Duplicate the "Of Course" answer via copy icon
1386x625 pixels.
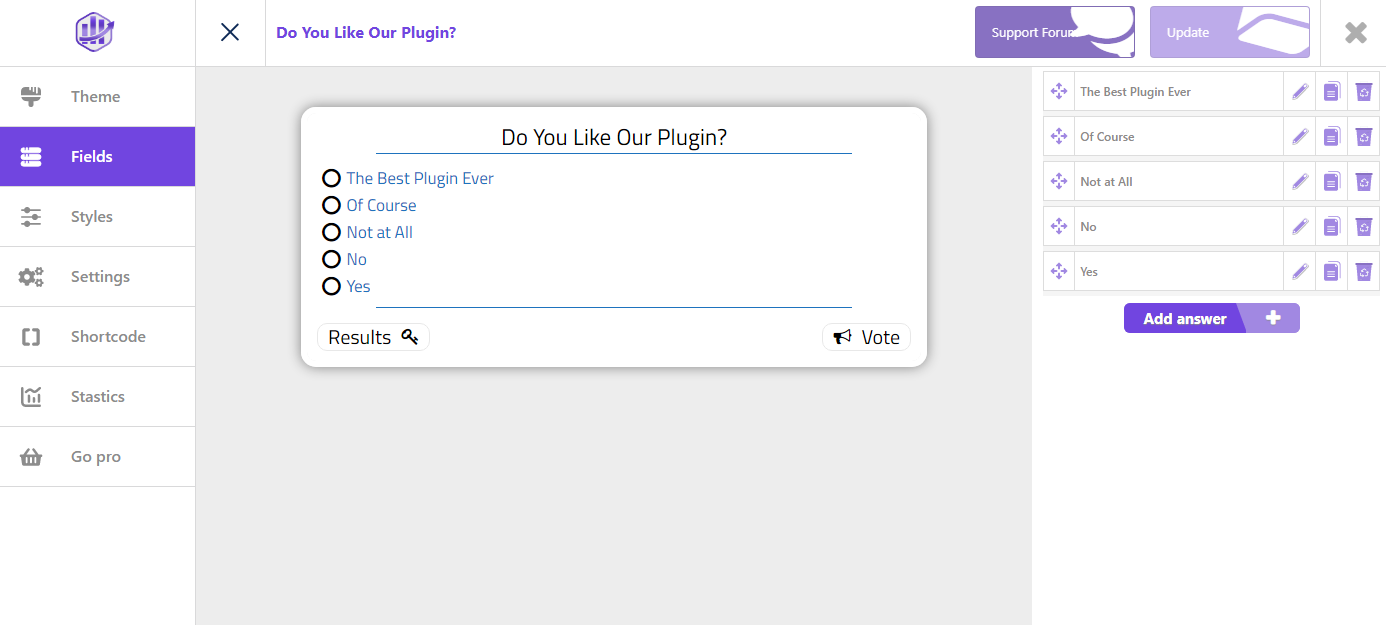tap(1331, 137)
